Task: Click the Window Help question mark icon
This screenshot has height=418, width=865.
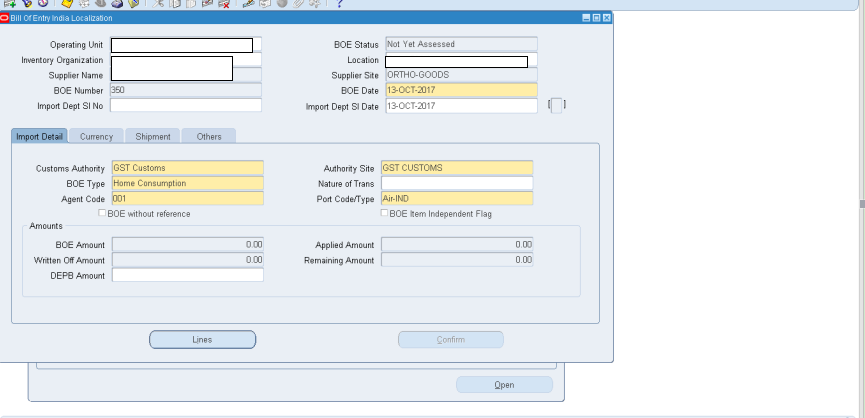Action: (x=339, y=3)
